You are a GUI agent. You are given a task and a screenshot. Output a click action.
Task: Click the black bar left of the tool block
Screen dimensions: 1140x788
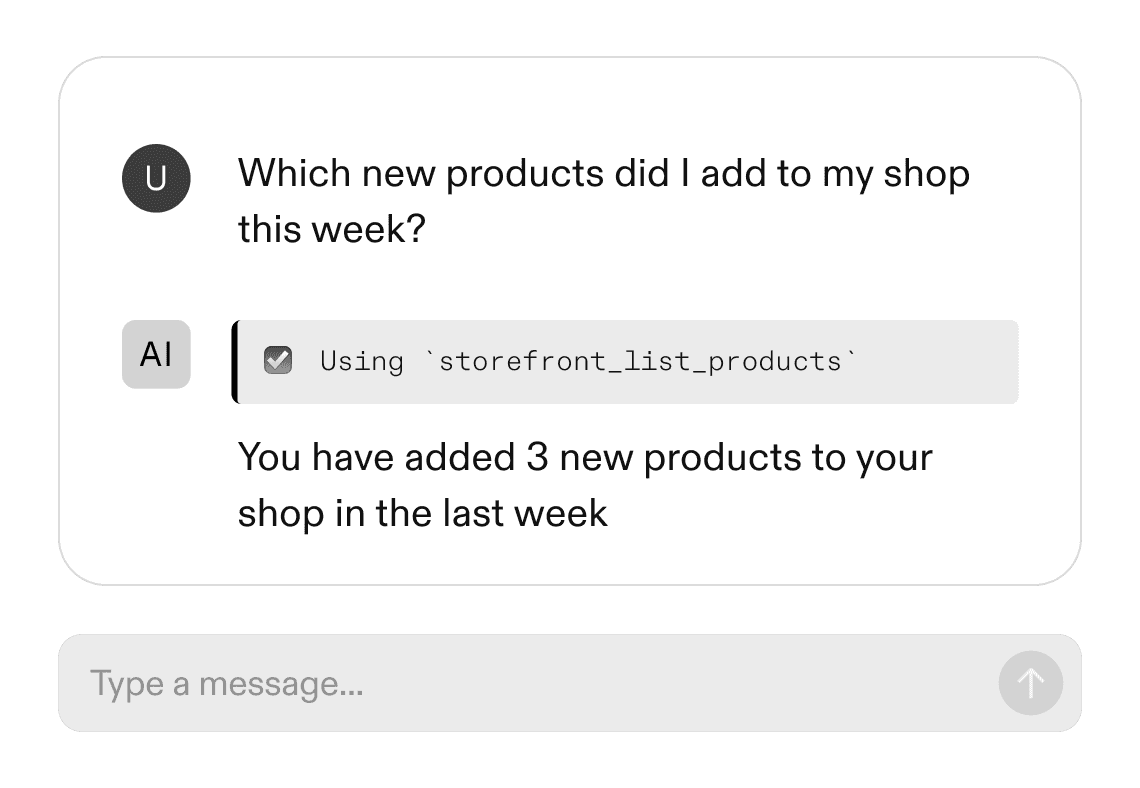235,362
